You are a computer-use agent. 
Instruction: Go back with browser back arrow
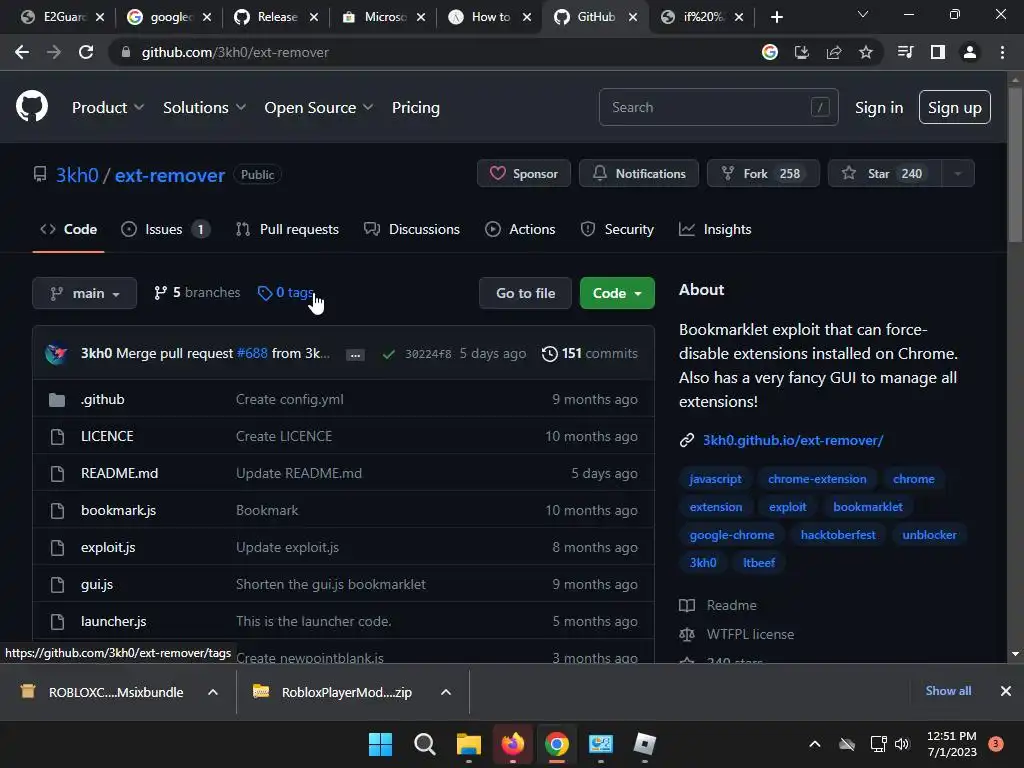[x=22, y=52]
